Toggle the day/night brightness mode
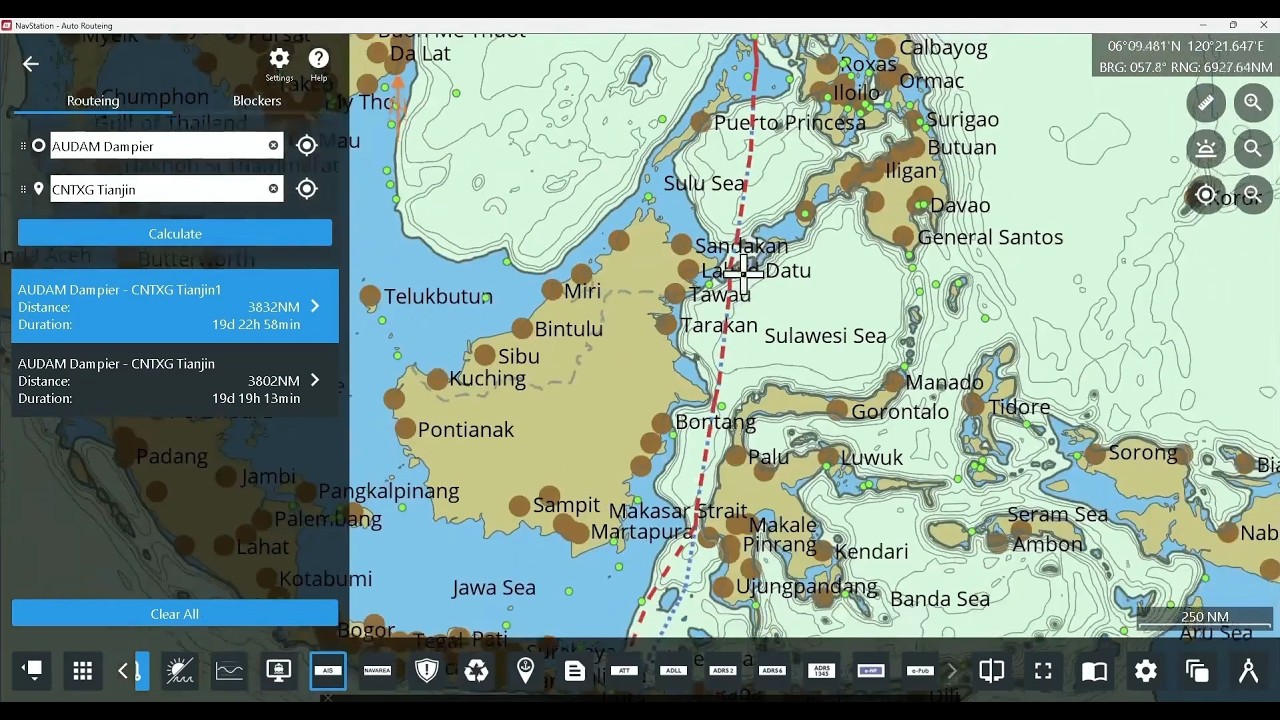1280x720 pixels. [1206, 149]
